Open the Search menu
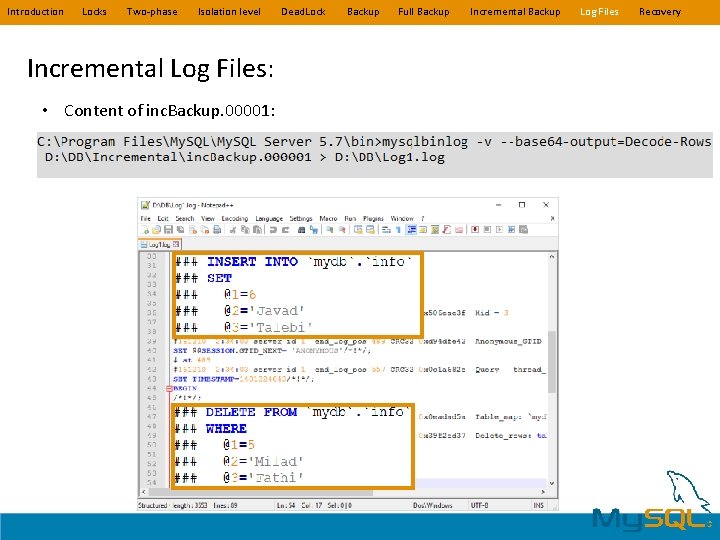720x540 pixels. pos(185,219)
